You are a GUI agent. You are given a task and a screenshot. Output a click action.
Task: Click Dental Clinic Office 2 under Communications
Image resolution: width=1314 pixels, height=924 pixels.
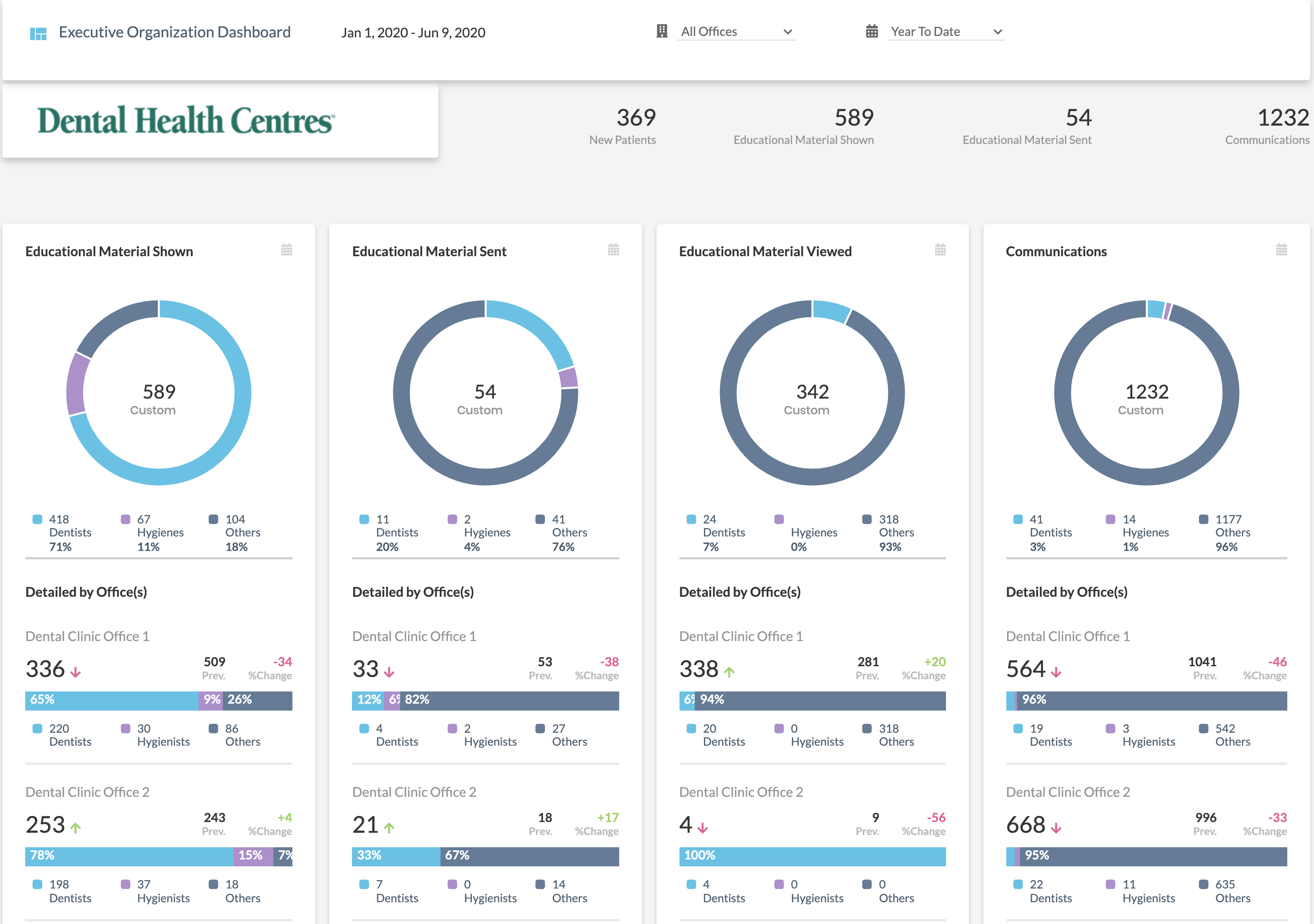pos(1067,792)
